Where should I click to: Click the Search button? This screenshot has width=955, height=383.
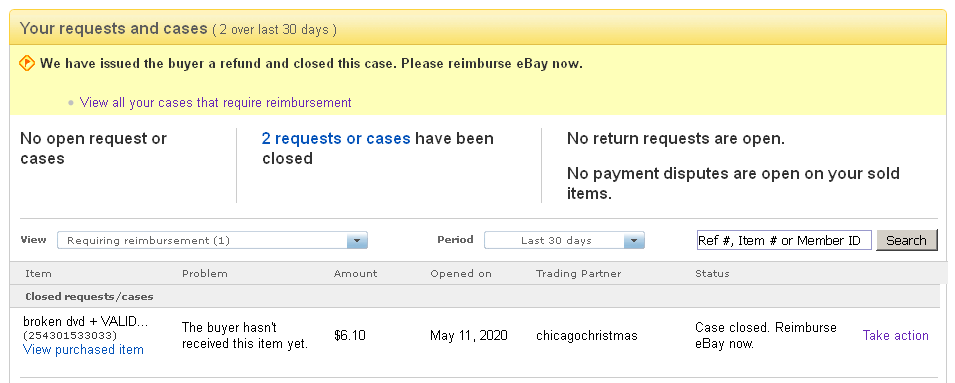coord(906,241)
